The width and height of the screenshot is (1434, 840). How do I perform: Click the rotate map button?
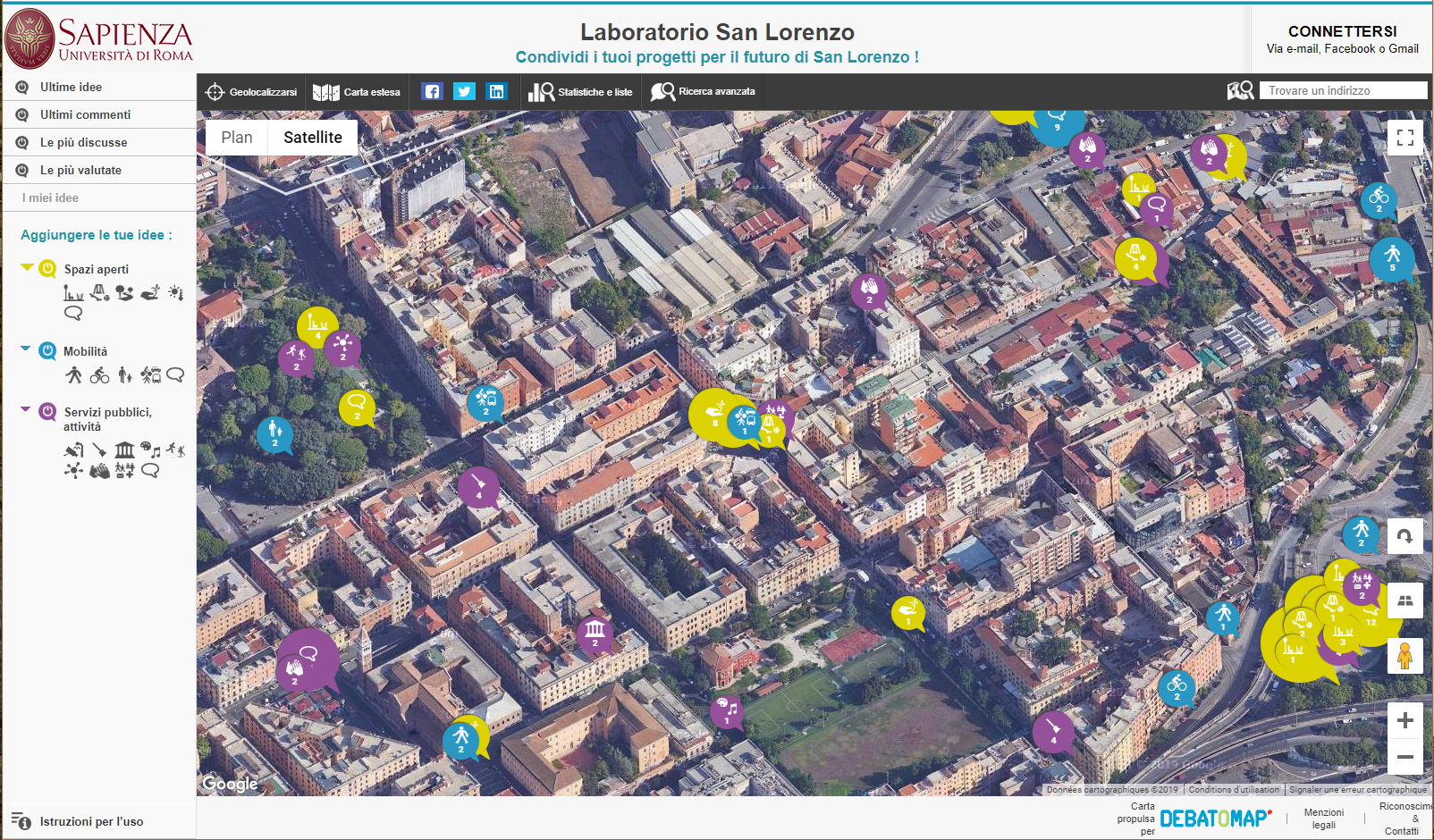(x=1404, y=536)
